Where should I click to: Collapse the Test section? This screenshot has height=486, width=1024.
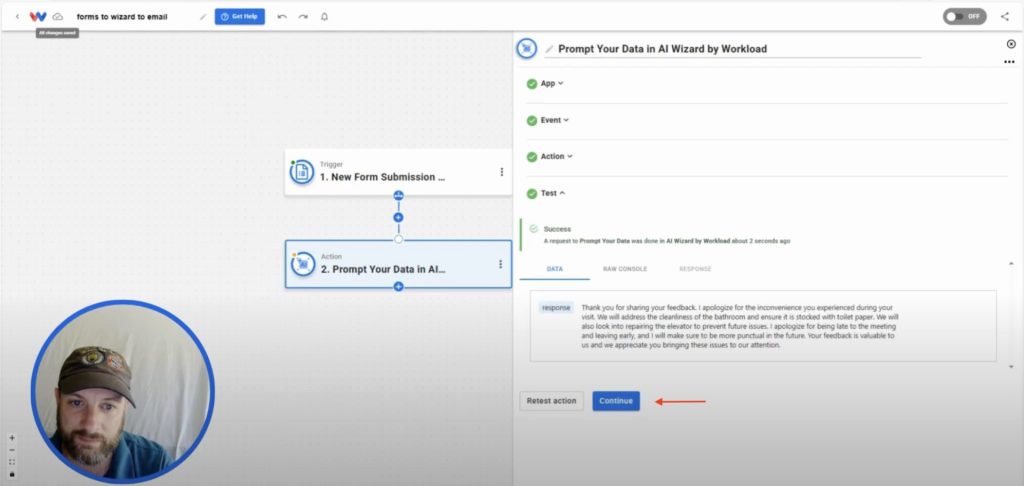[x=552, y=193]
